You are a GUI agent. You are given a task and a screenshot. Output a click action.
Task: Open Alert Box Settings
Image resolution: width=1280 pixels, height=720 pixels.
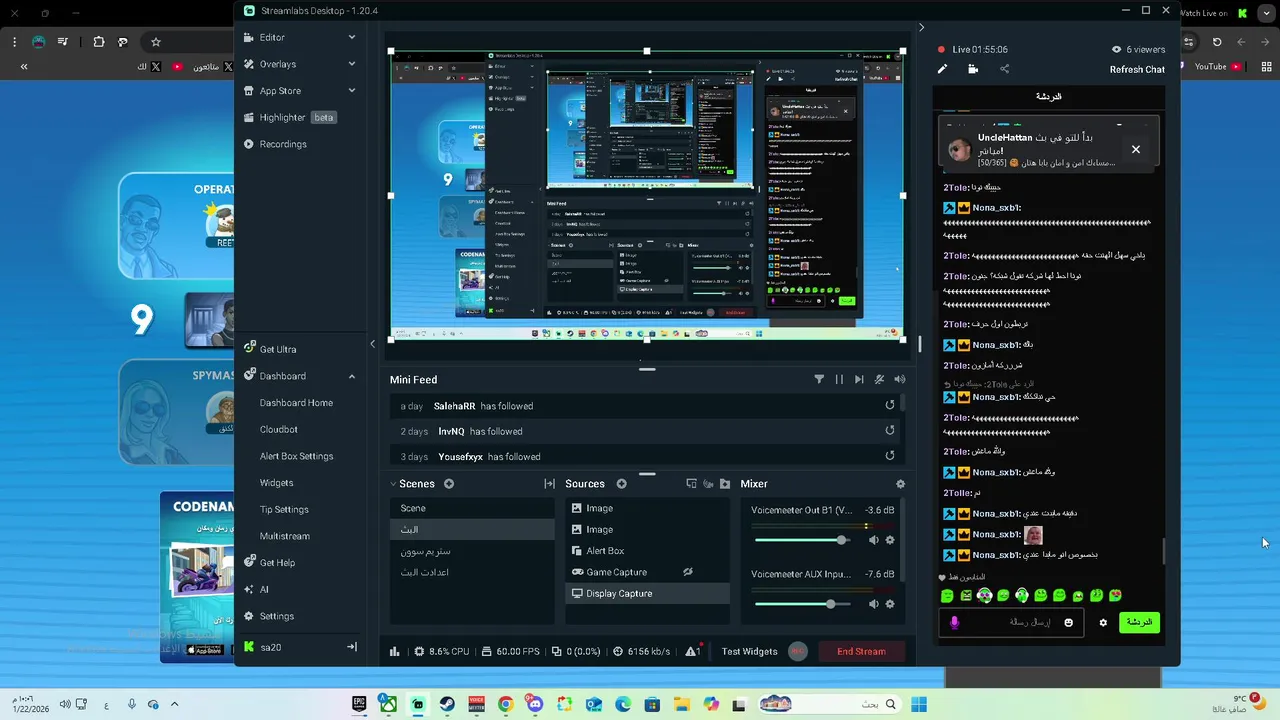point(296,456)
